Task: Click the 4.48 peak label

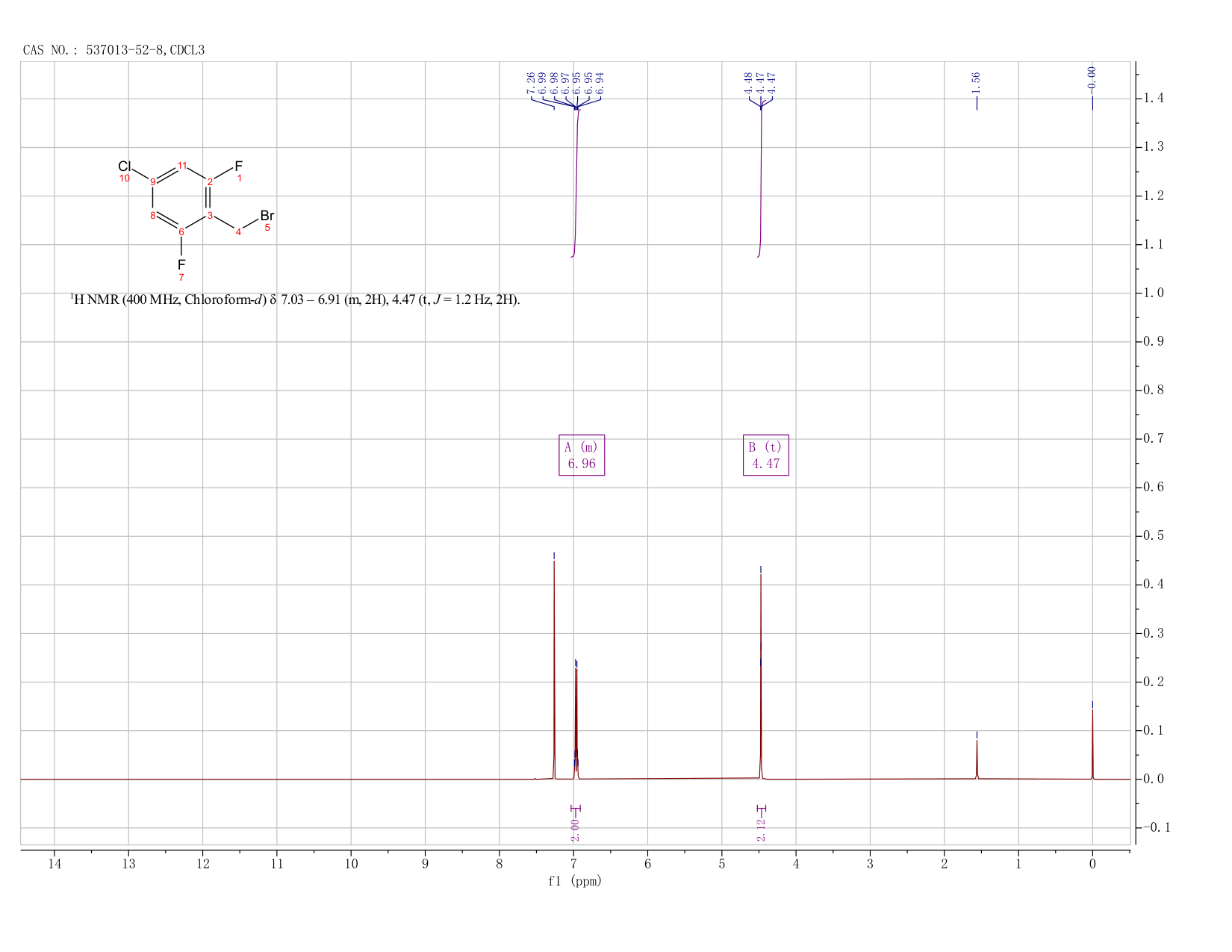Action: (748, 82)
